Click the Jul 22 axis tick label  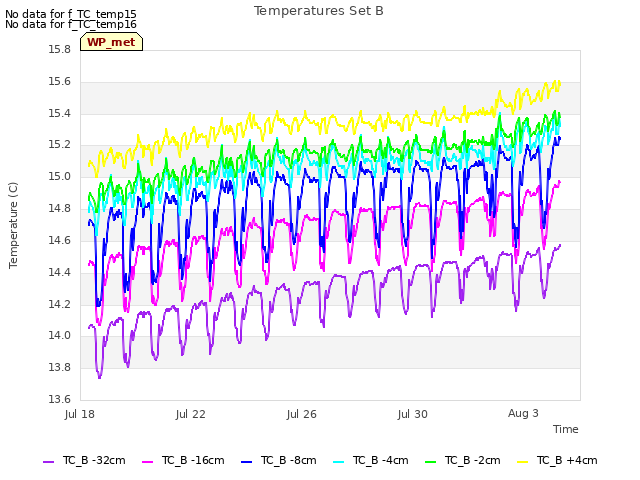click(x=191, y=414)
